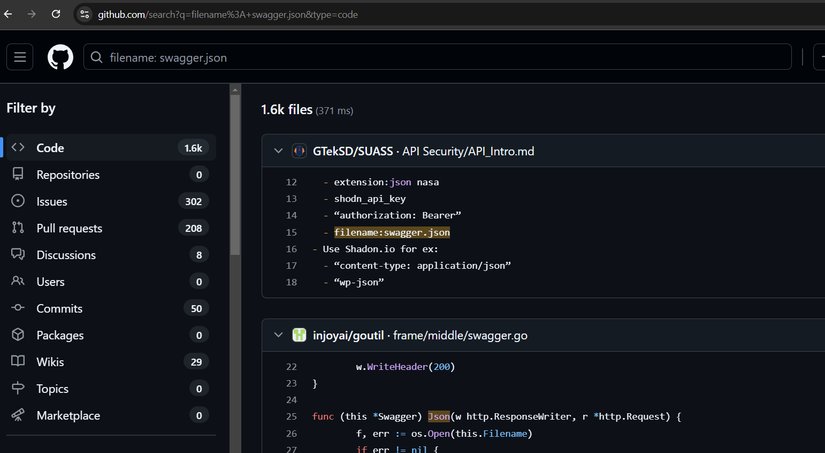Filter results by Issues
825x453 pixels.
[x=109, y=202]
